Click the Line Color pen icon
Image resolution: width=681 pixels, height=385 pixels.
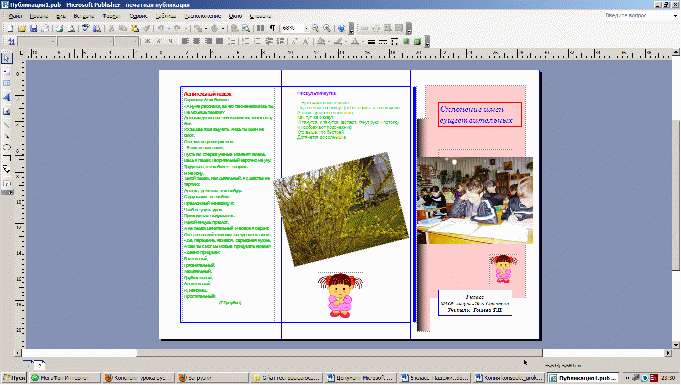pos(337,41)
